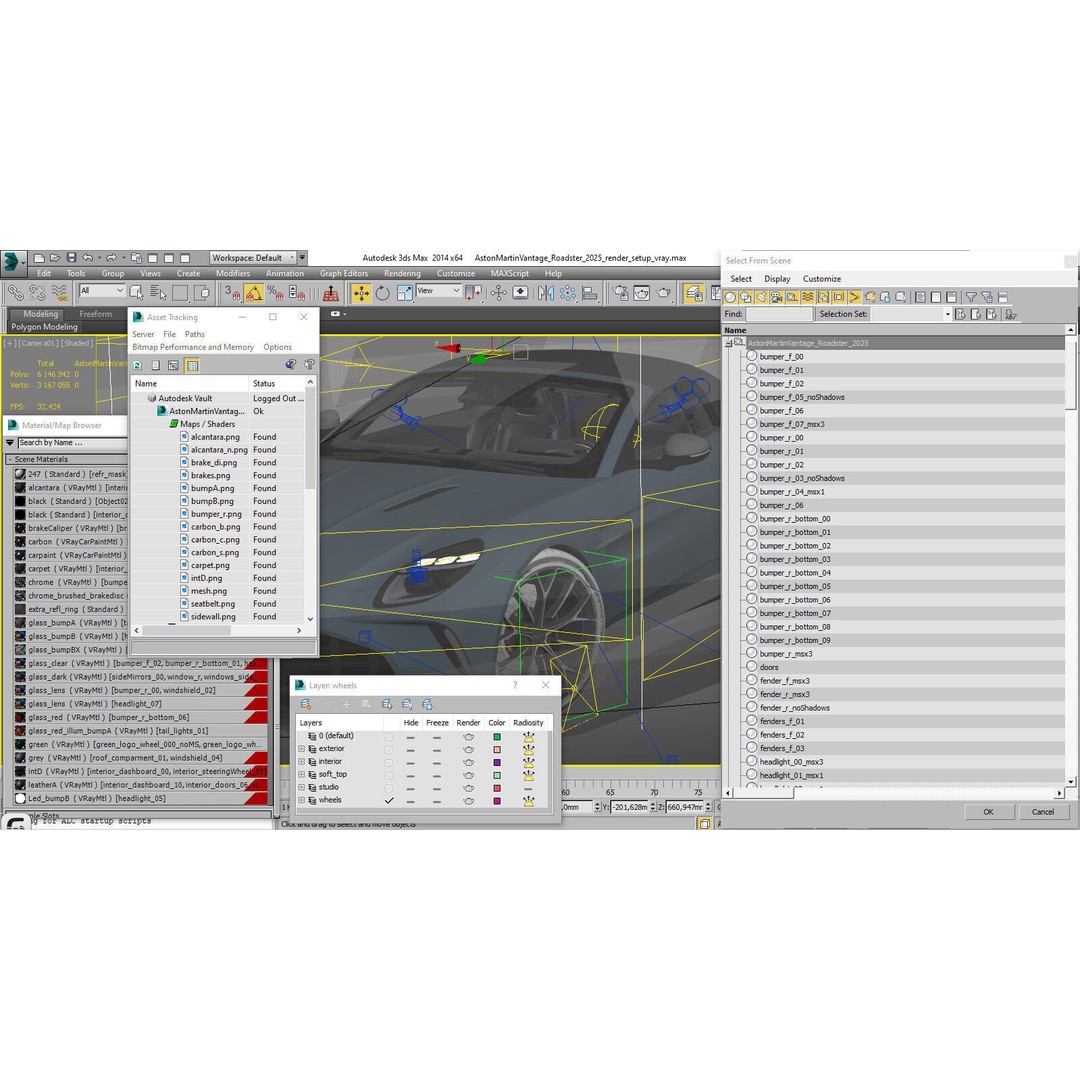This screenshot has width=1080, height=1080.
Task: Expand the interior layer tree node
Action: [301, 762]
